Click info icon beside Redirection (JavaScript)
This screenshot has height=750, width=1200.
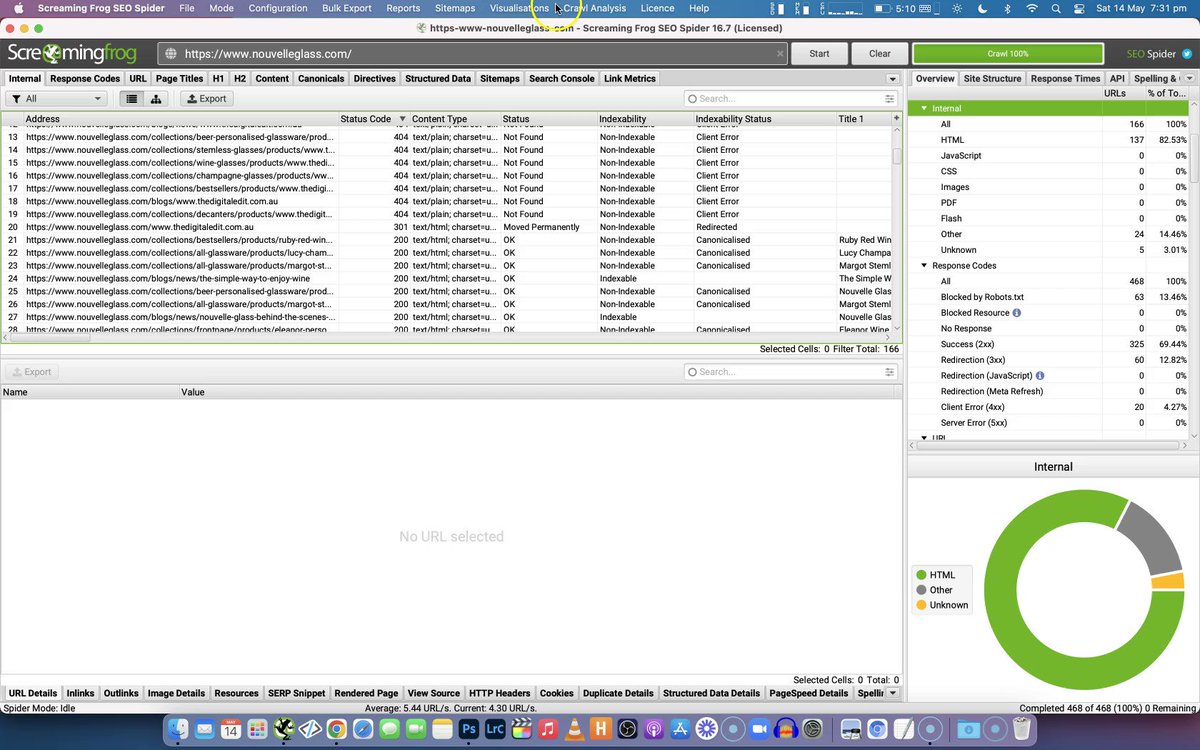coord(1040,376)
